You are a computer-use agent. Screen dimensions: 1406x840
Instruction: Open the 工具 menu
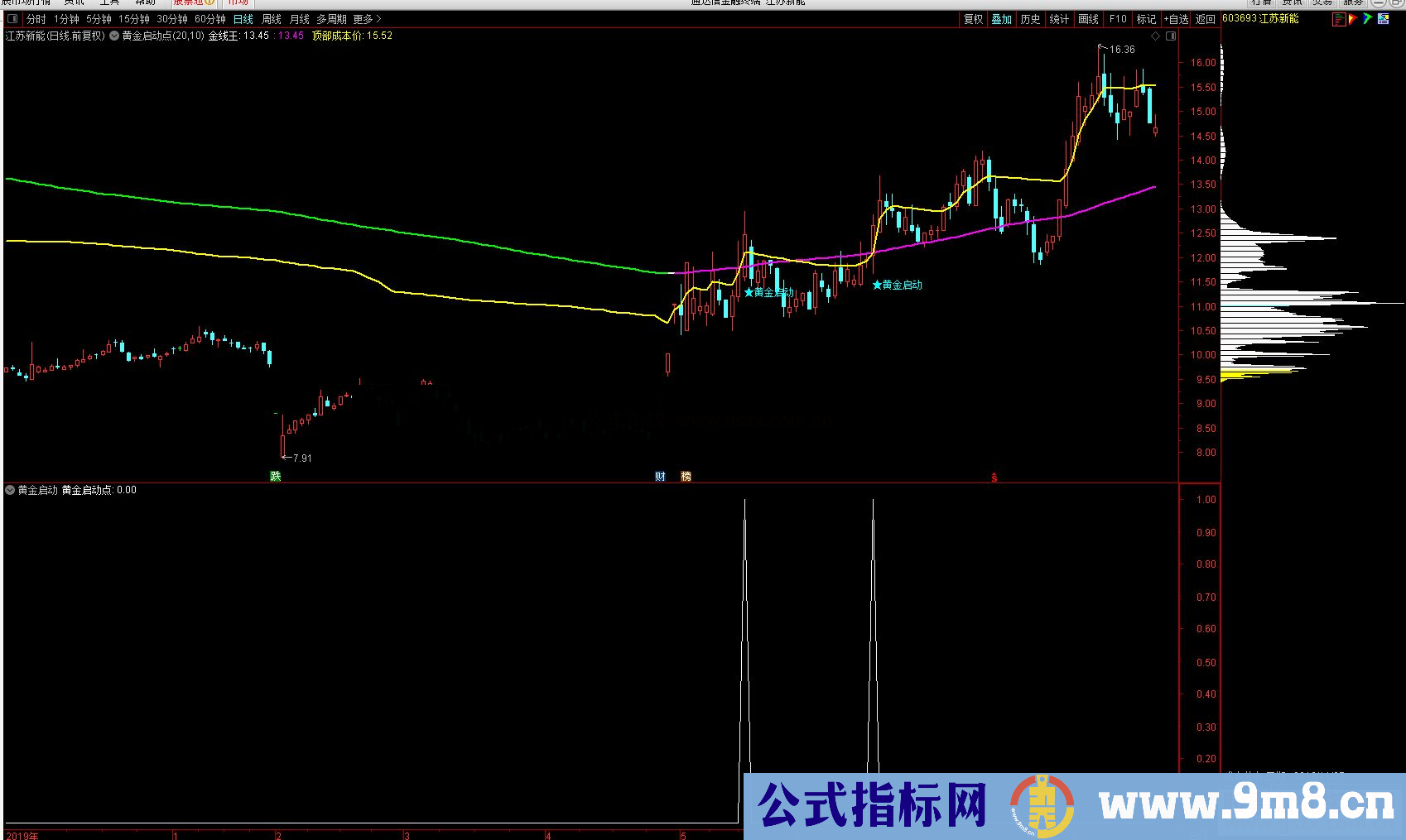(108, 2)
